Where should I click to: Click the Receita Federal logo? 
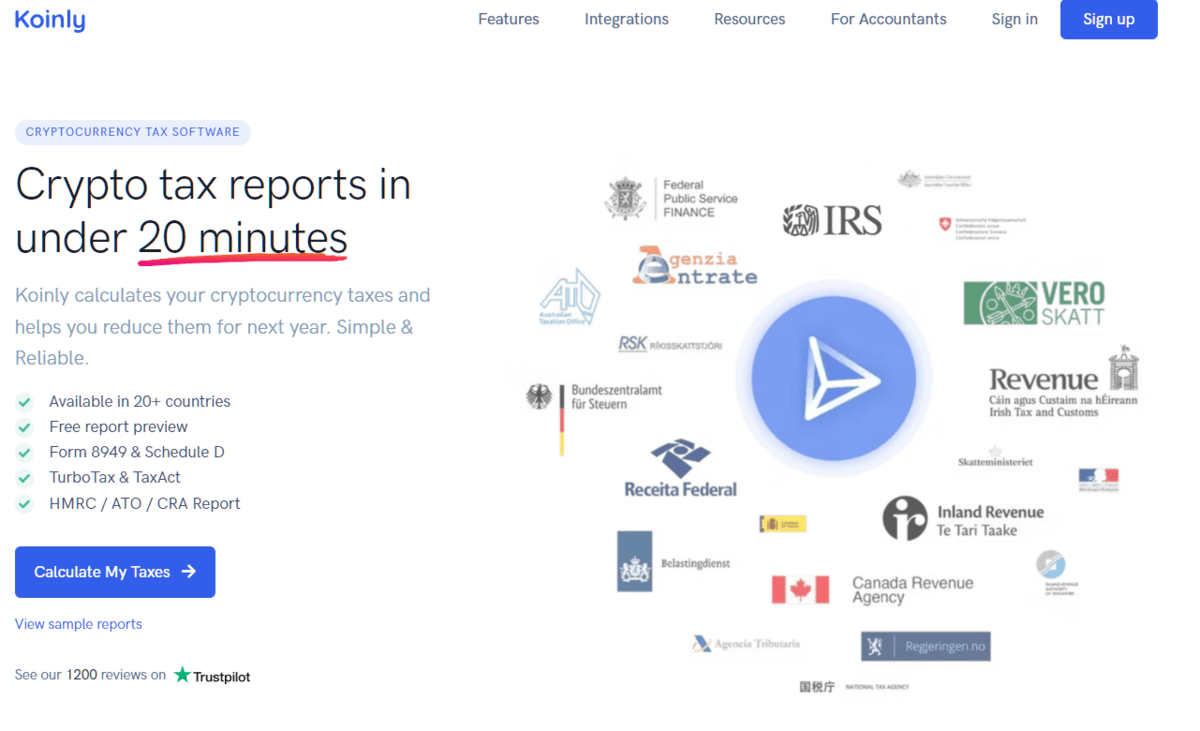pyautogui.click(x=680, y=469)
